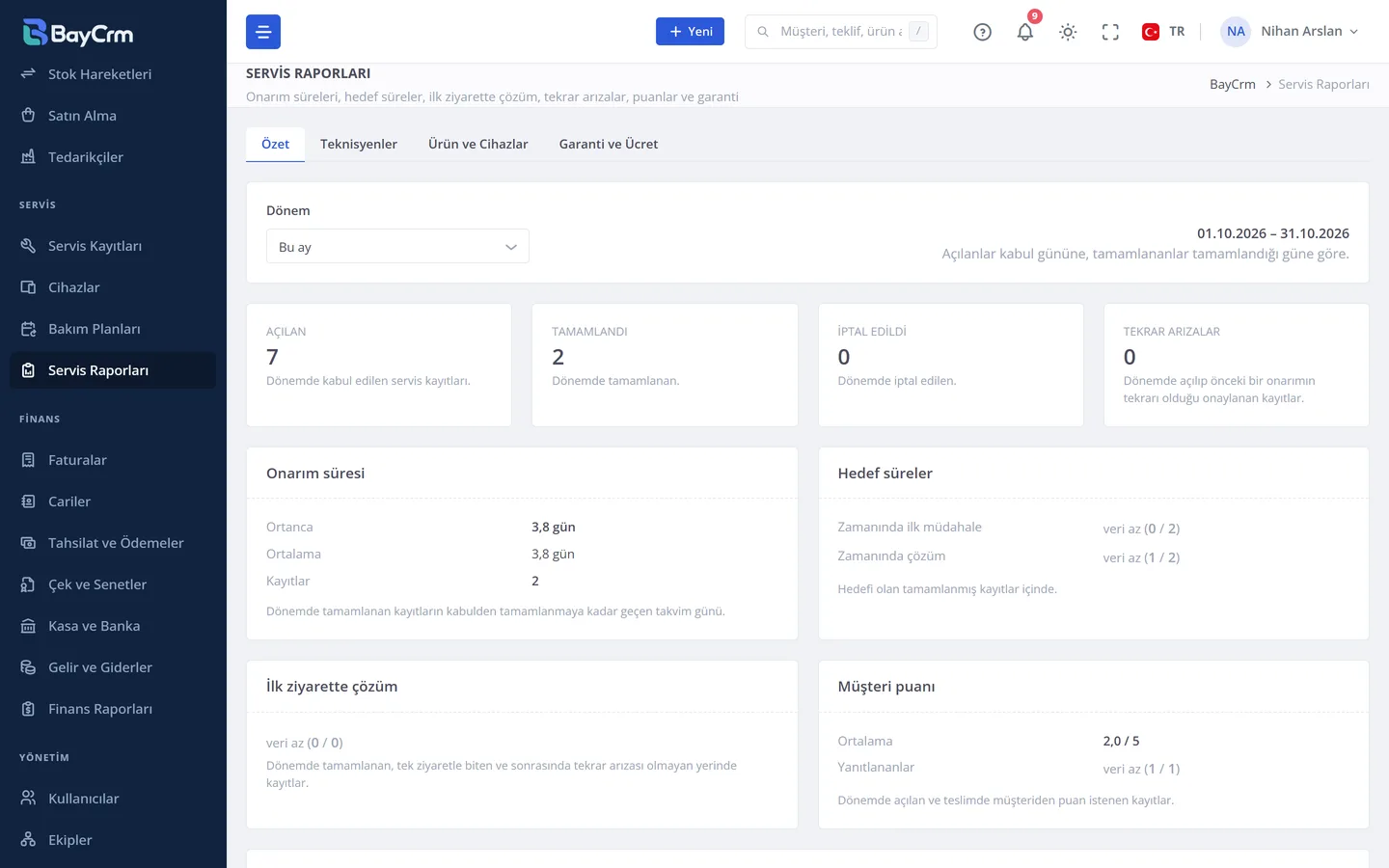Click the search input field
The image size is (1389, 868).
tap(841, 32)
